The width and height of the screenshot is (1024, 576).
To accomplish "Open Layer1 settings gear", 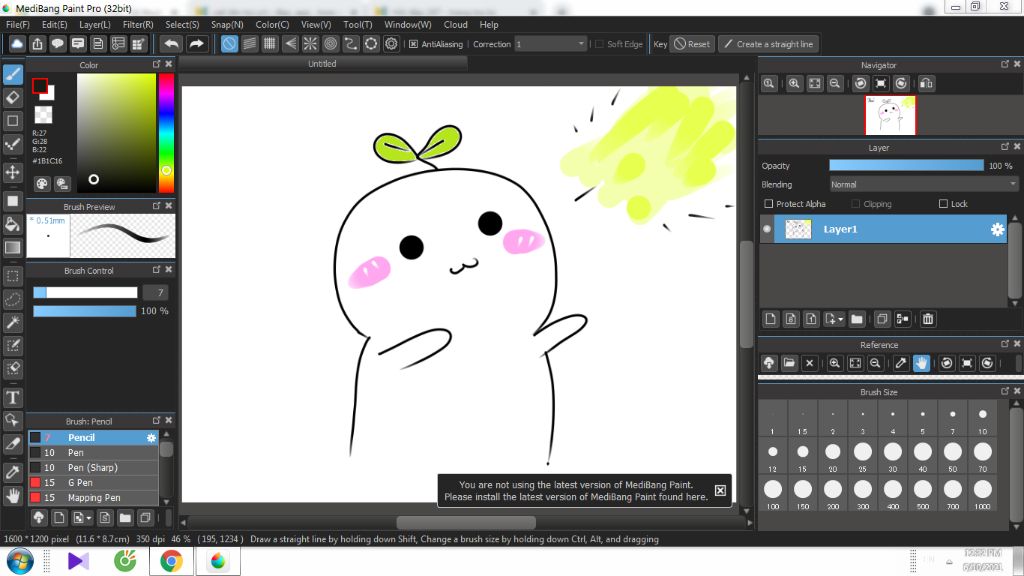I will click(x=997, y=229).
